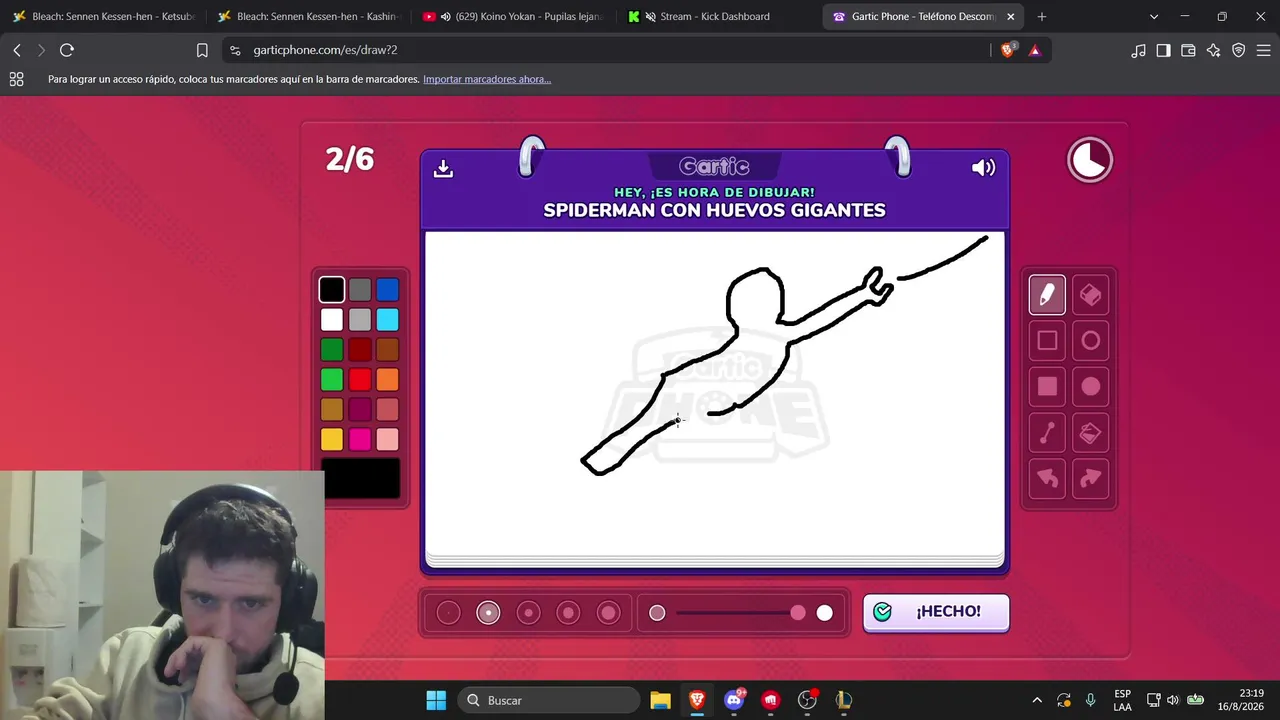1280x720 pixels.
Task: Select the fourth brush size
Action: tap(568, 613)
